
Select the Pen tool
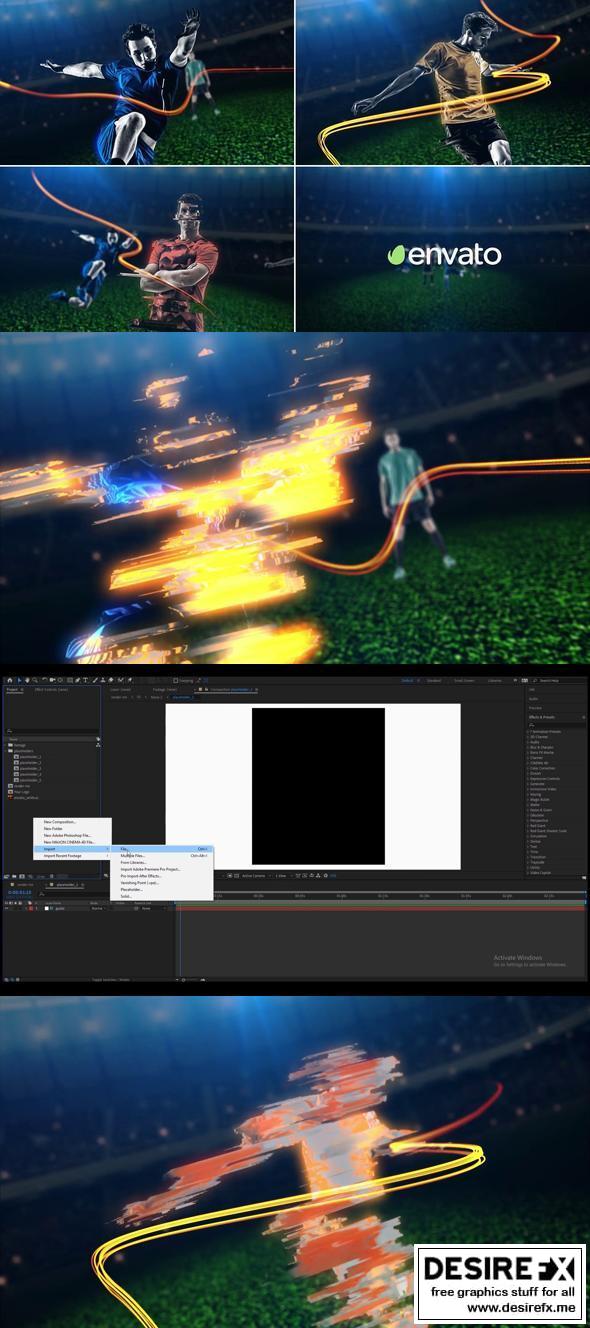pos(78,680)
